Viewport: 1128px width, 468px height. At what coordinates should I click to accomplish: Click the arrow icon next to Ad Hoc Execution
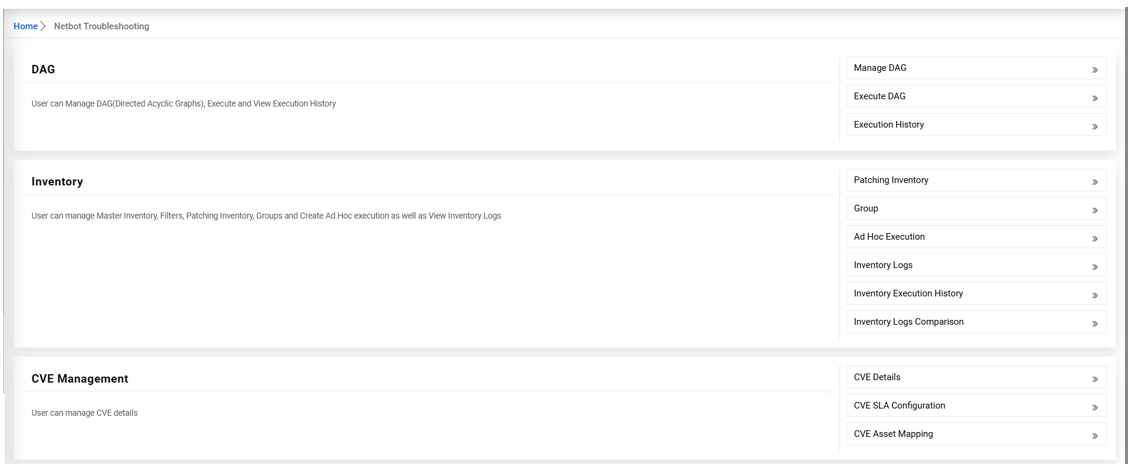pyautogui.click(x=1095, y=239)
